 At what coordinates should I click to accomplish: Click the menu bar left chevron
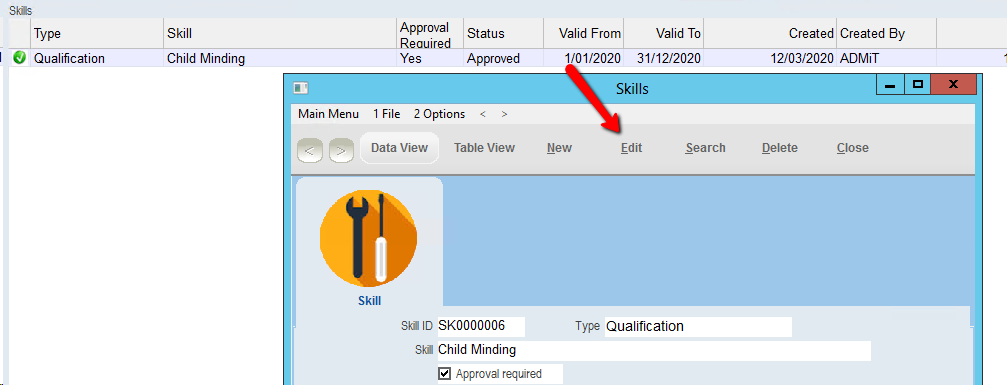[483, 114]
